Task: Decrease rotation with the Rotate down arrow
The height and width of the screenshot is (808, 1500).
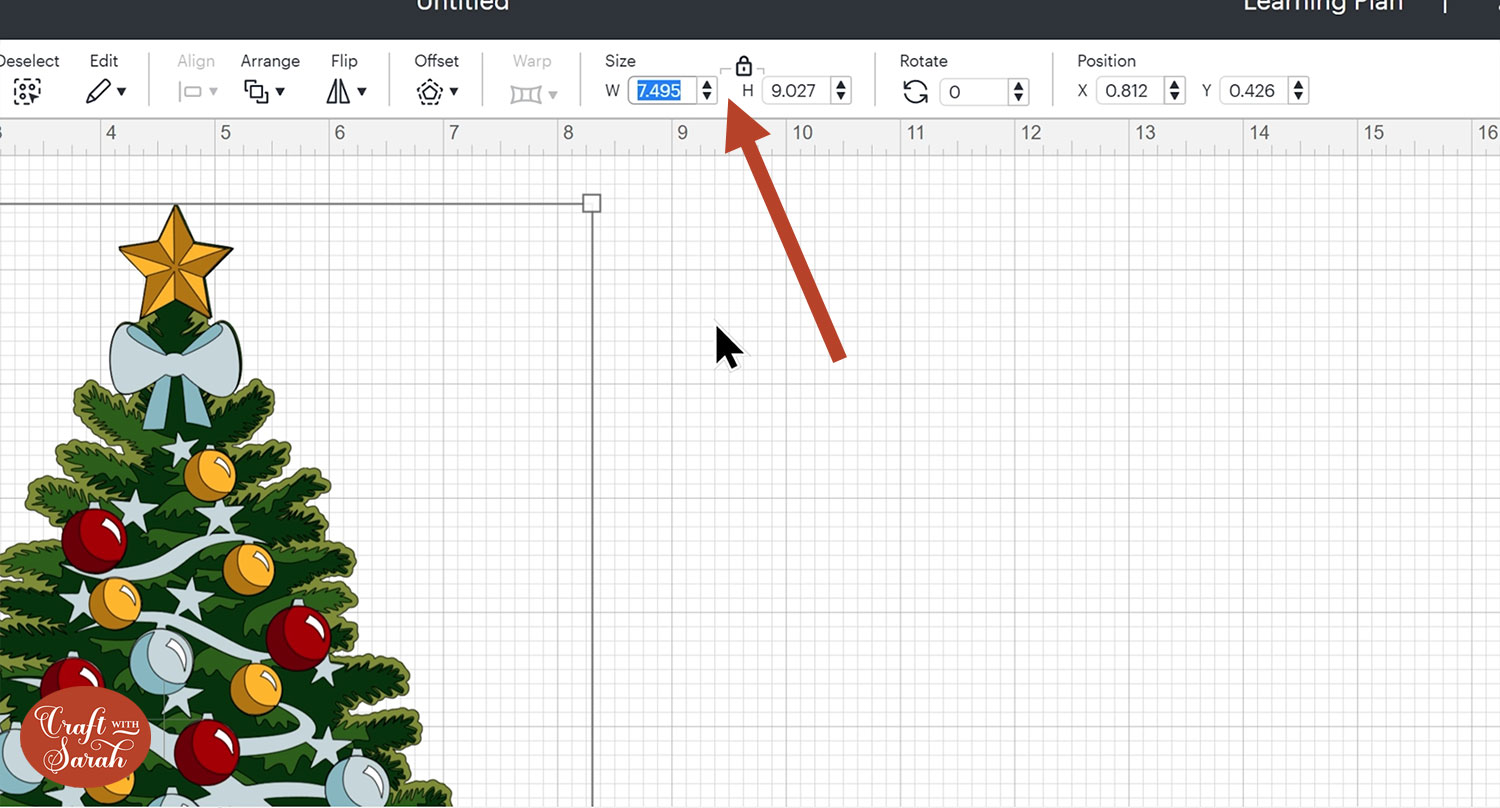Action: (1019, 98)
